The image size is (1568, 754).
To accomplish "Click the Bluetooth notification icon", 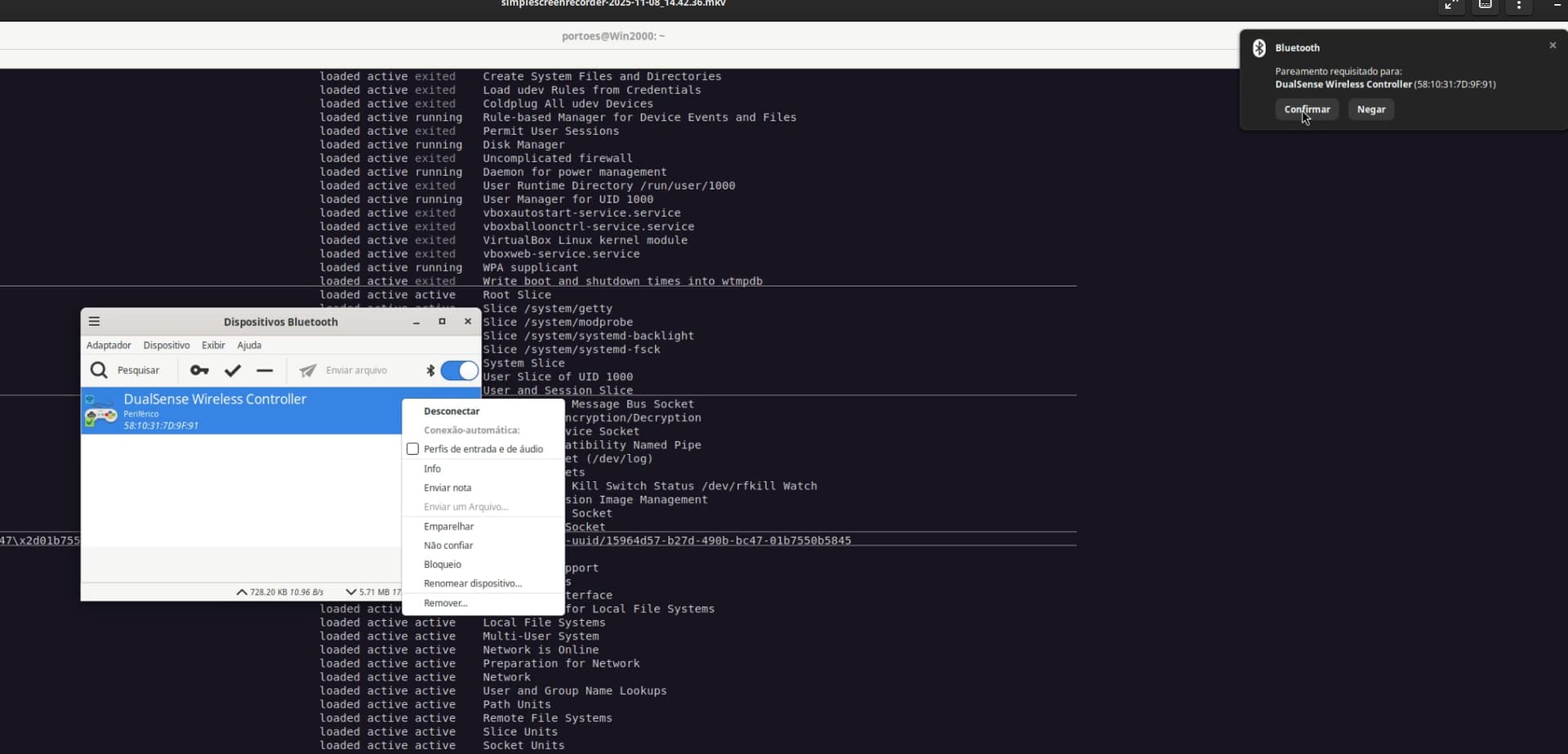I will tap(1259, 48).
